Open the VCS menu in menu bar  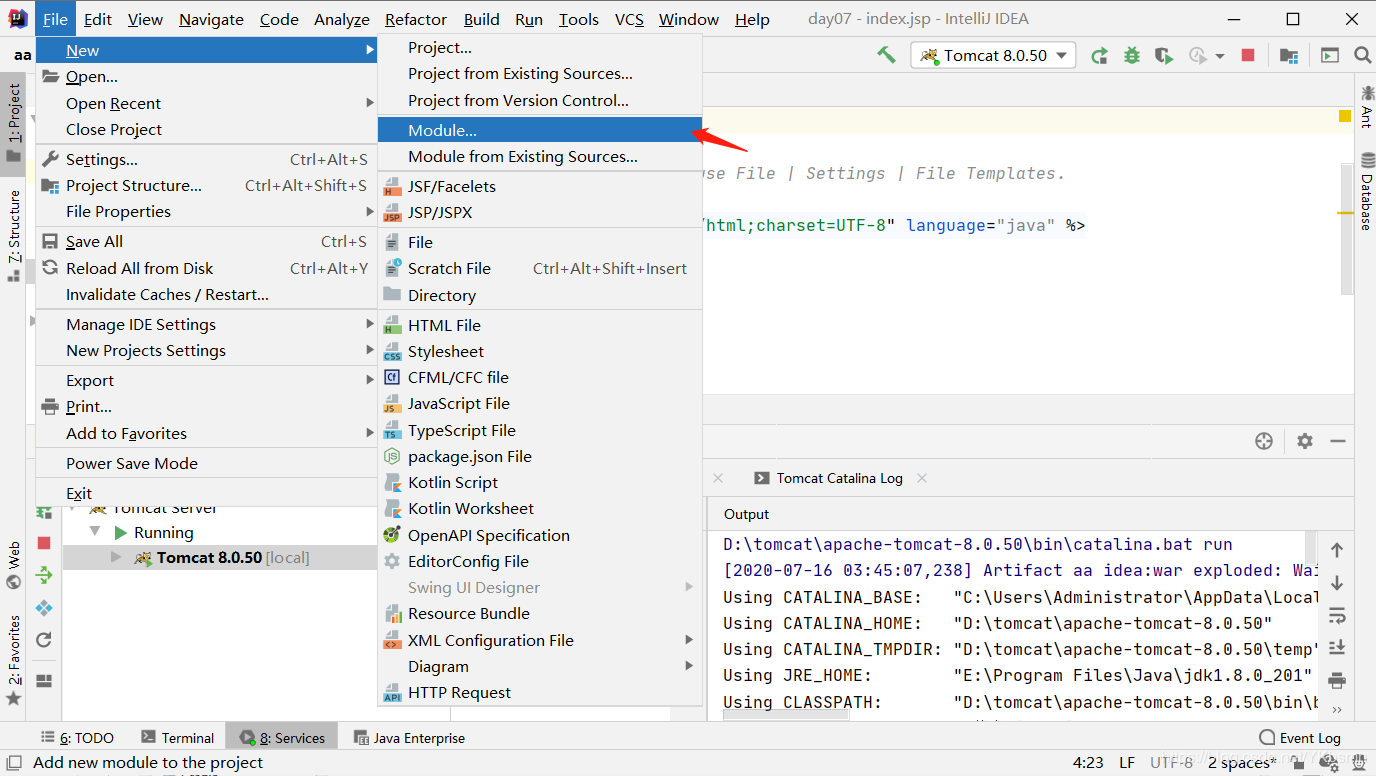pyautogui.click(x=629, y=19)
